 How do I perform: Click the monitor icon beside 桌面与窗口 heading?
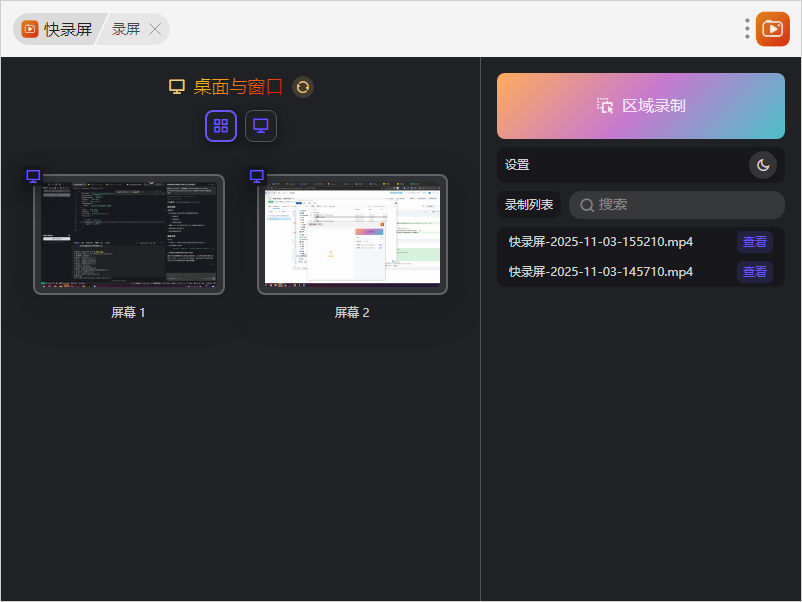point(177,87)
